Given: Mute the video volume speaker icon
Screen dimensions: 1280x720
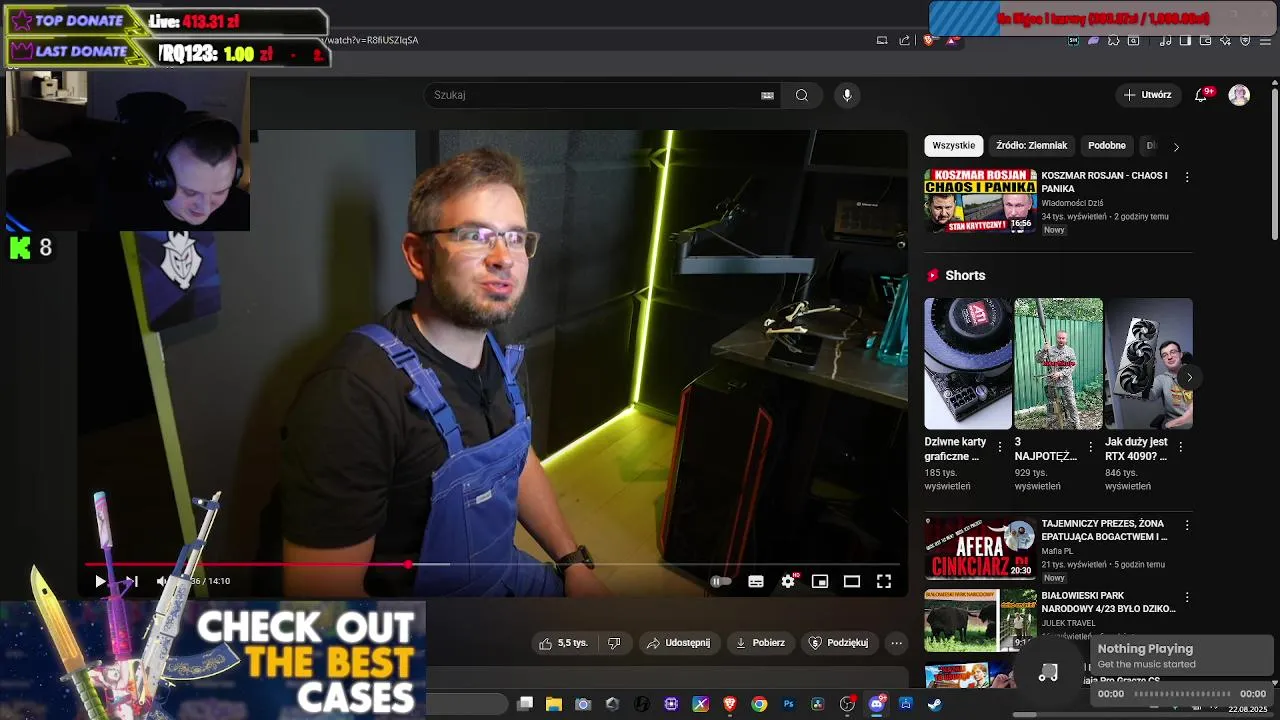Looking at the screenshot, I should click(162, 581).
